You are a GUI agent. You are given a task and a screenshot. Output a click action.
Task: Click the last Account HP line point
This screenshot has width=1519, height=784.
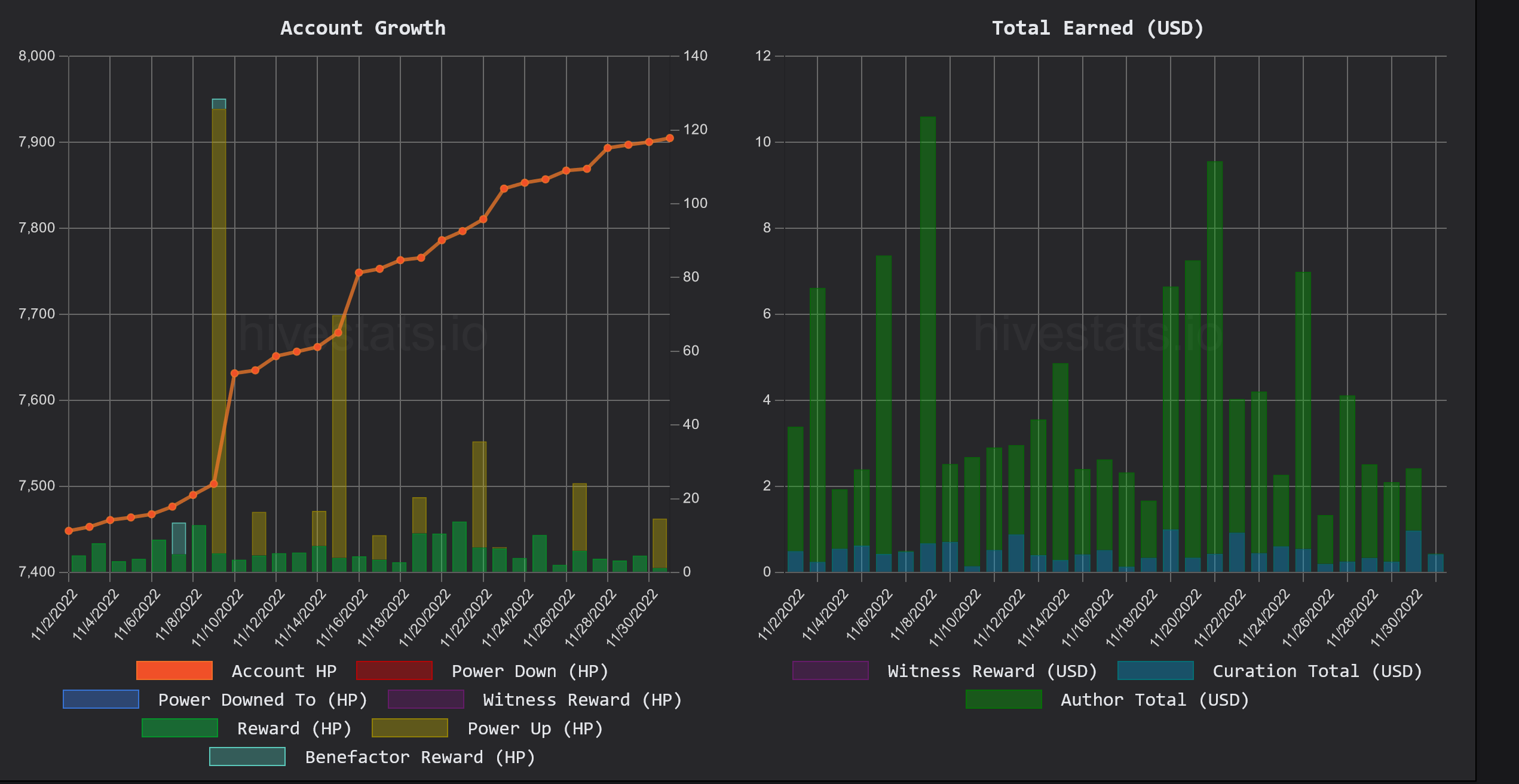tap(670, 138)
